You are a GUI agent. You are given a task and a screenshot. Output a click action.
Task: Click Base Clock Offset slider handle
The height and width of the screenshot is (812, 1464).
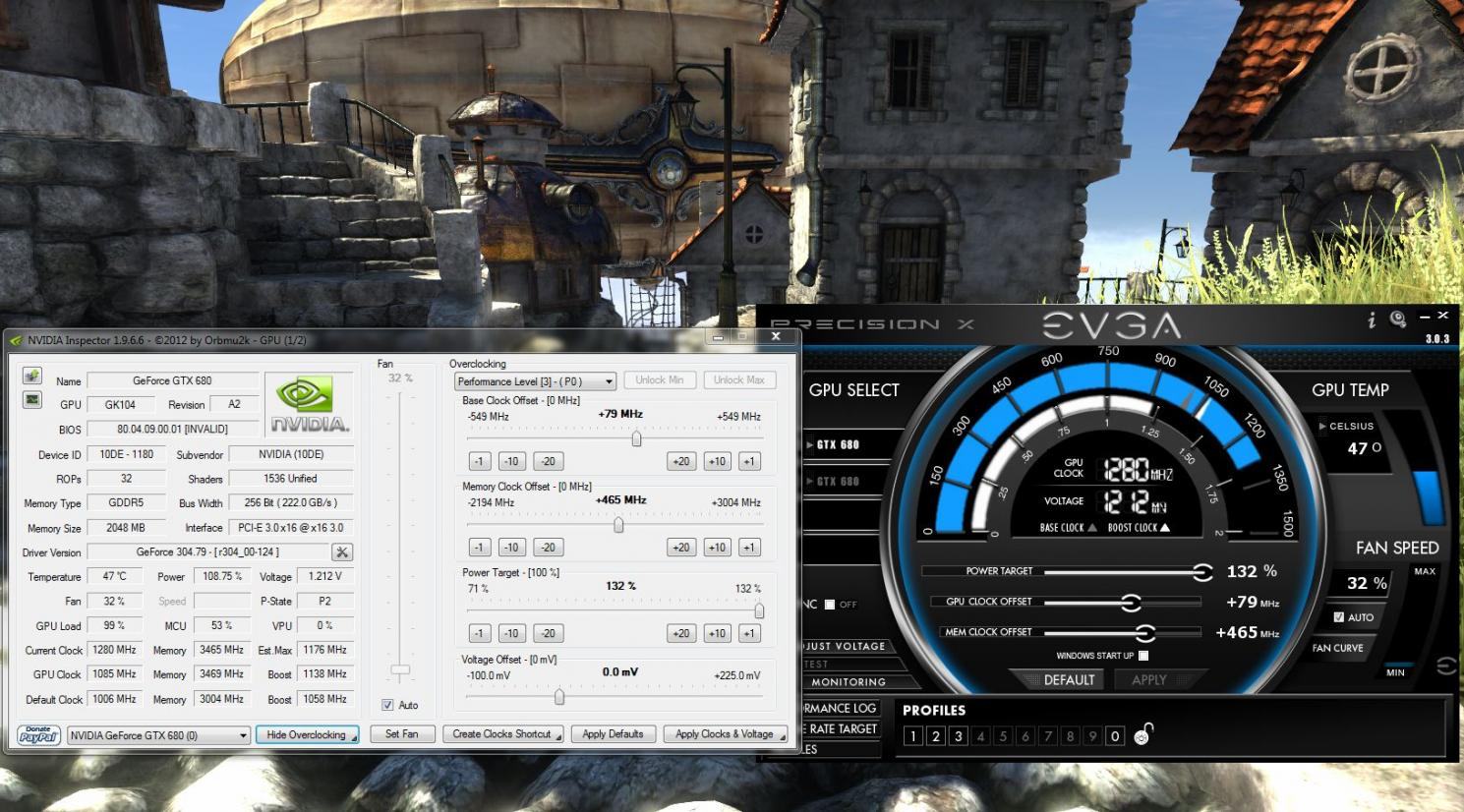636,438
